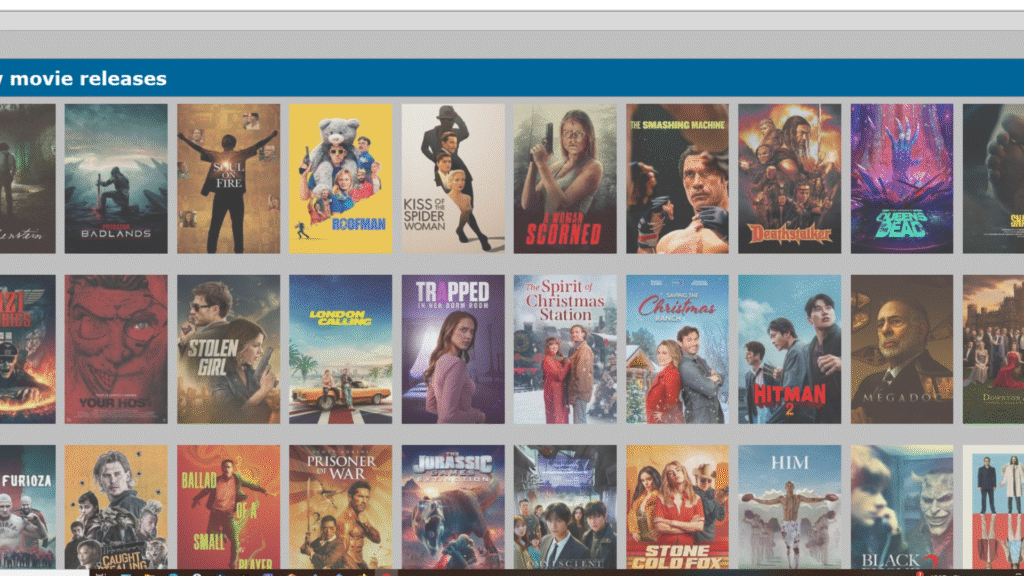Select the Soul on Fire poster
Screen dimensions: 1024x576
coord(228,178)
